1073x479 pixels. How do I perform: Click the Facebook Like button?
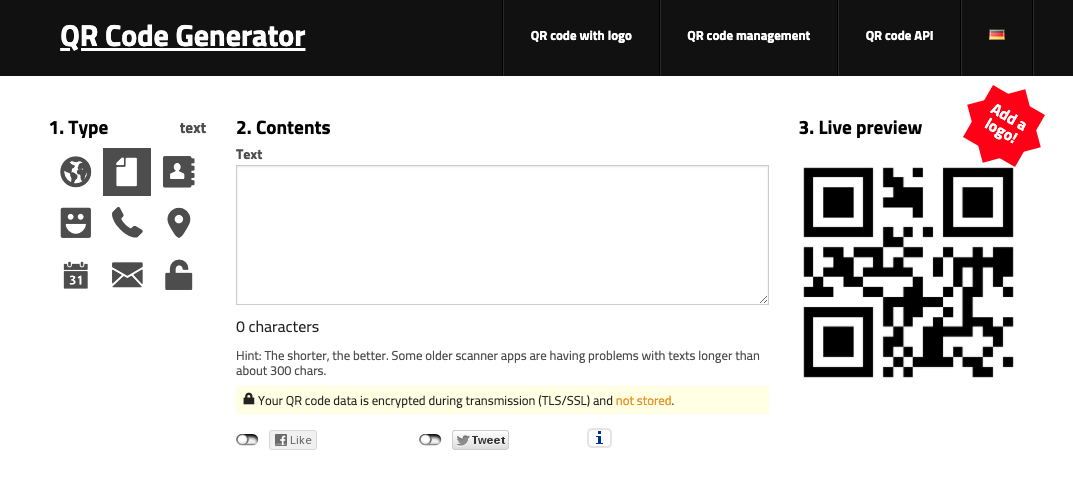click(x=293, y=440)
